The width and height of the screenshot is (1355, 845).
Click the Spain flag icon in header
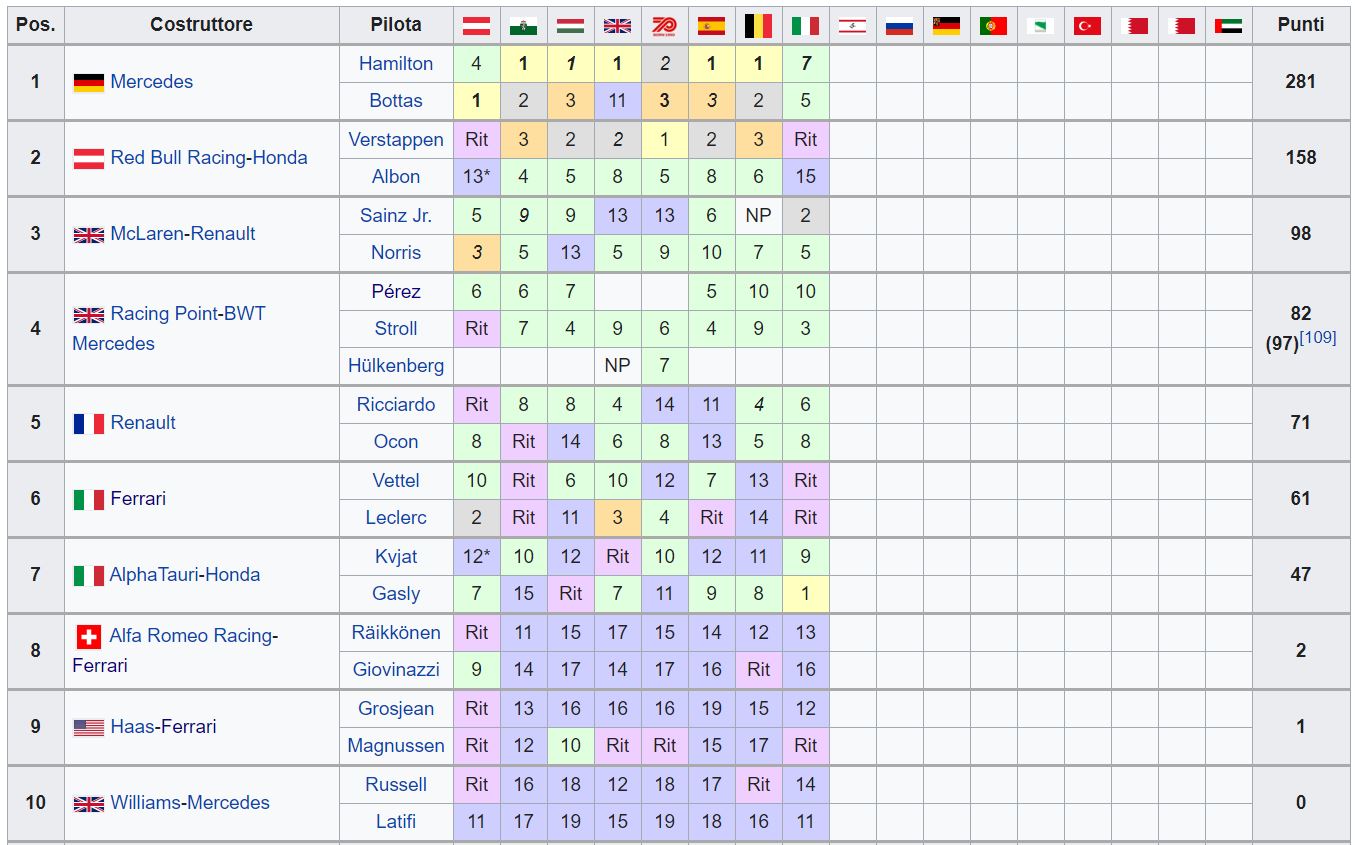tap(711, 26)
